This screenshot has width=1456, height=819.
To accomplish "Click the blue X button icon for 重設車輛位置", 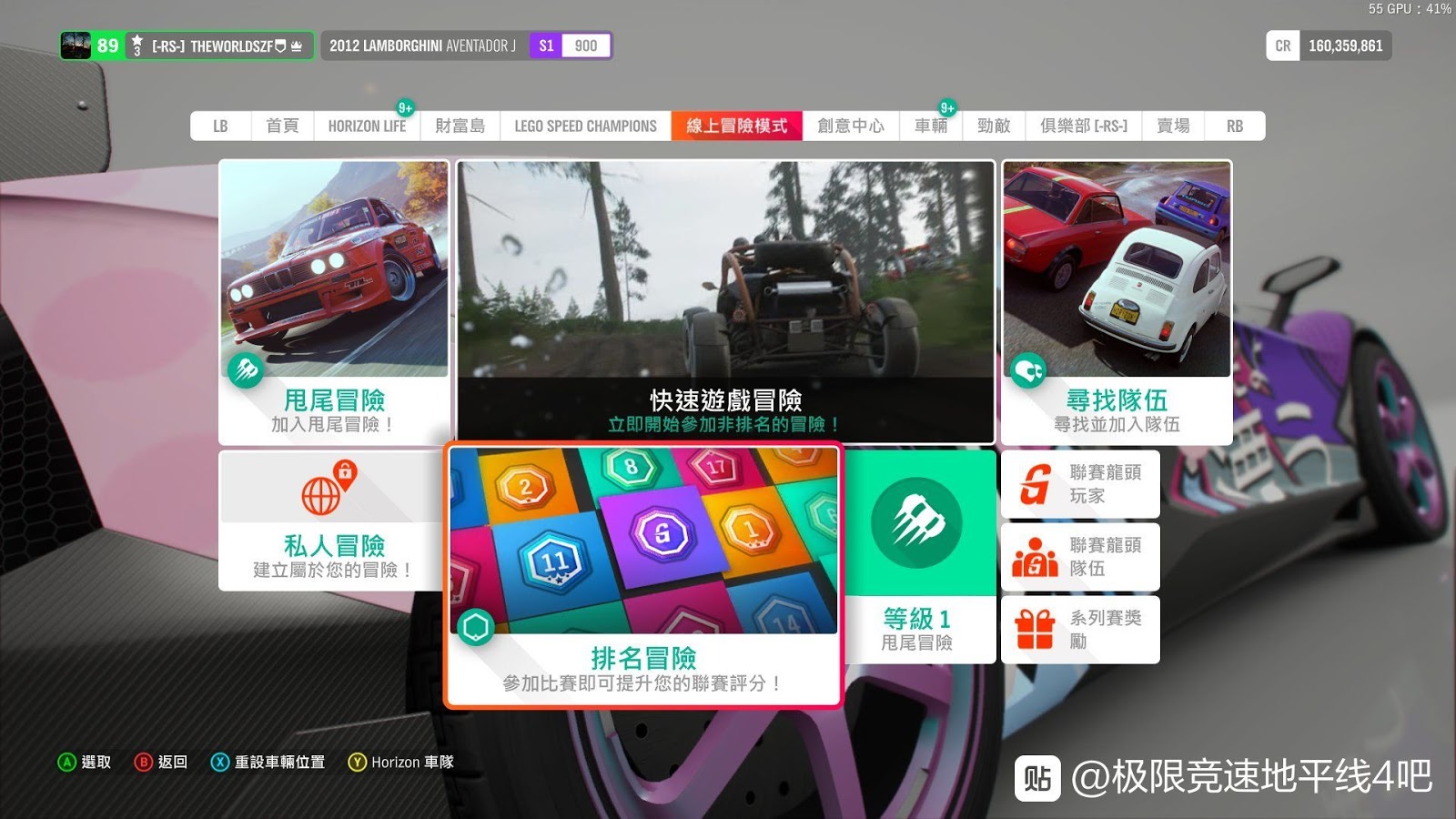I will (220, 763).
